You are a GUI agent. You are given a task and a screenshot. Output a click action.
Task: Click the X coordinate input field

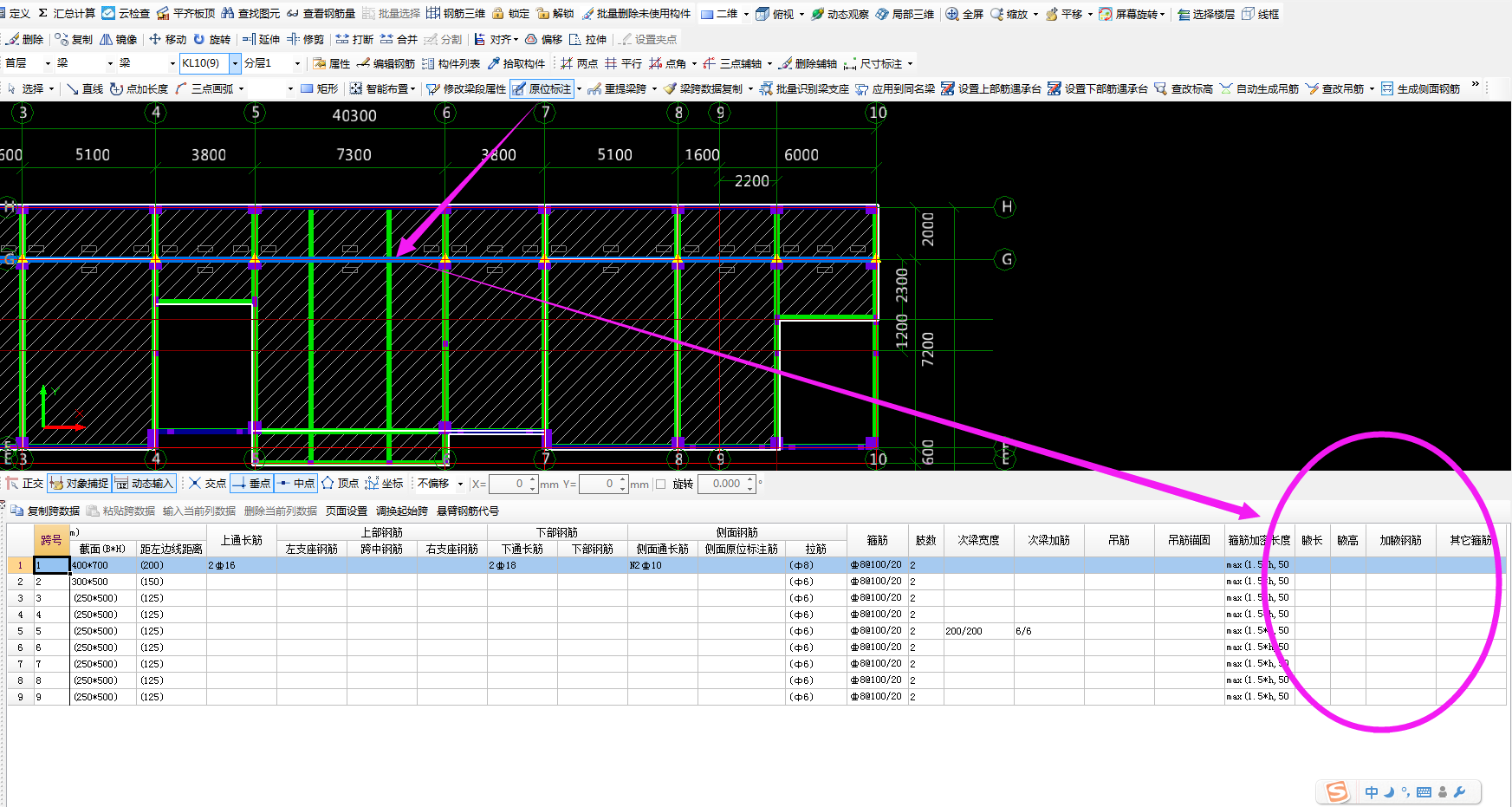(508, 484)
